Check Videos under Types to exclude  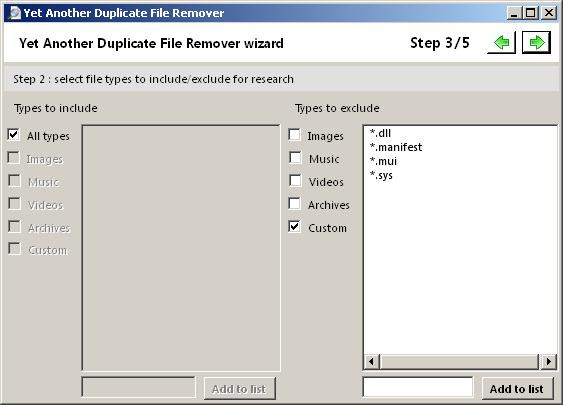[295, 181]
